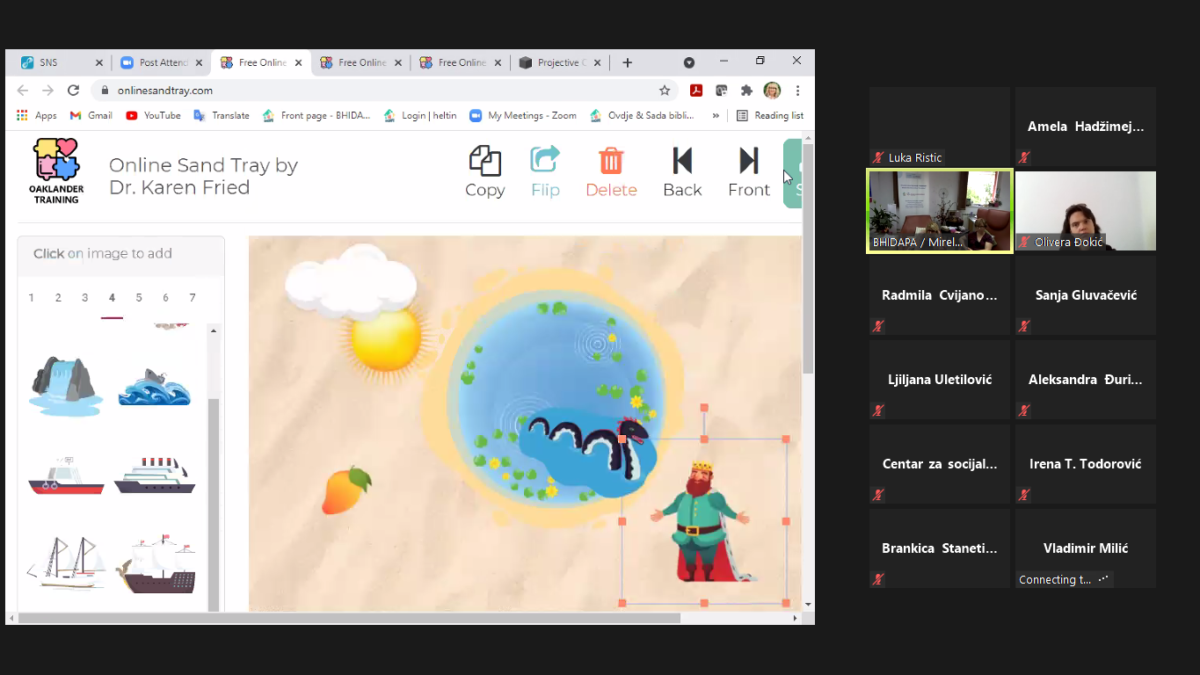Select image page 5
This screenshot has width=1200, height=675.
pos(139,298)
